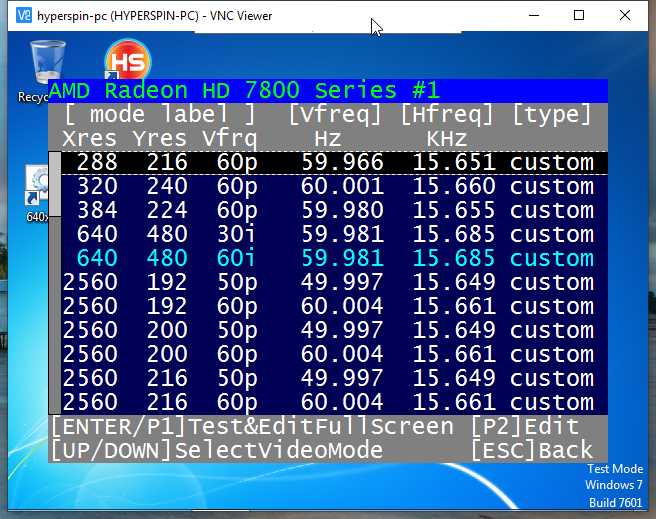Screen dimensions: 656x519
Task: Click the mode list scrollbar thumb
Action: (55, 184)
